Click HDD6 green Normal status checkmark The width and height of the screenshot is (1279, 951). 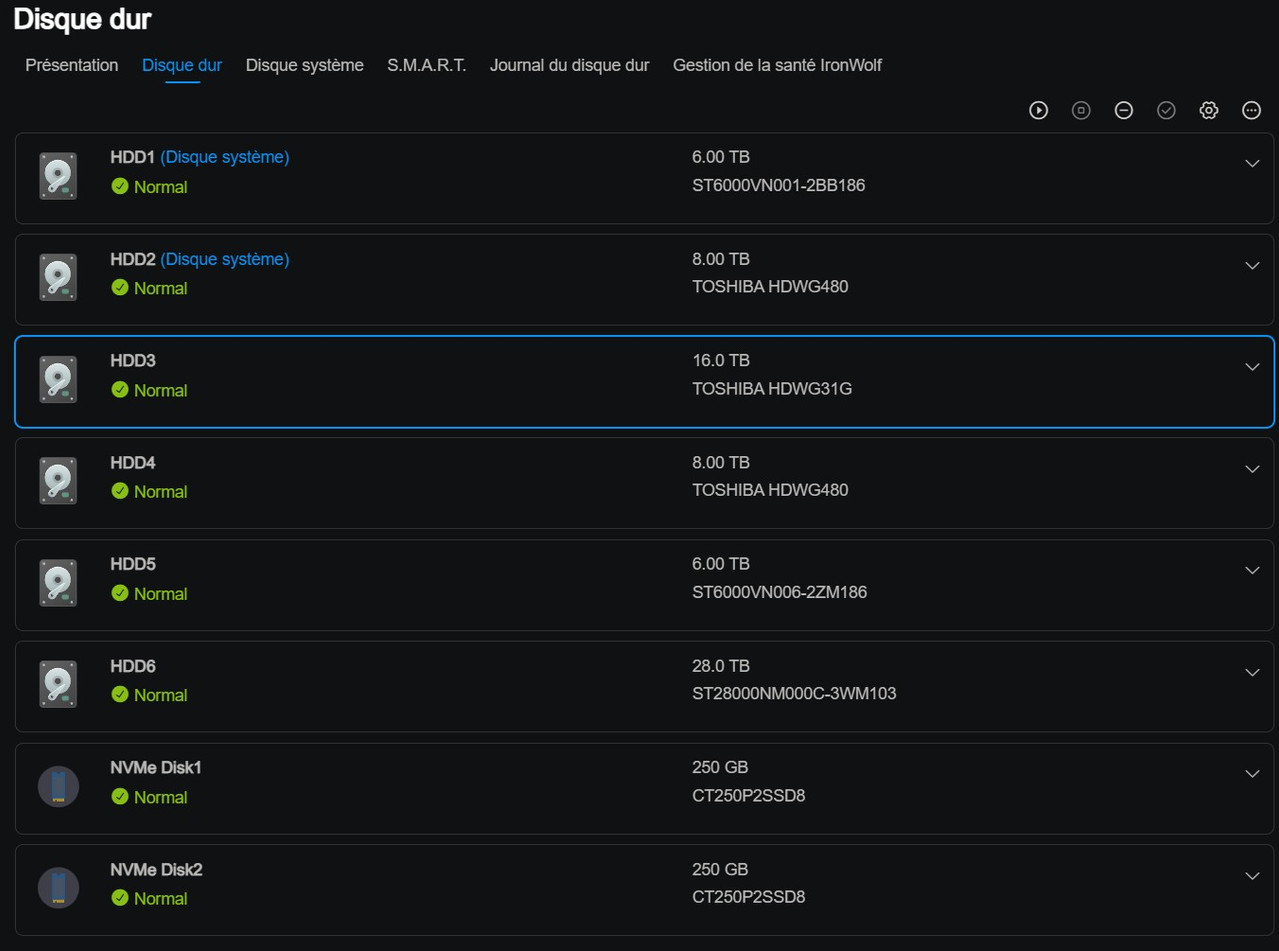[120, 694]
